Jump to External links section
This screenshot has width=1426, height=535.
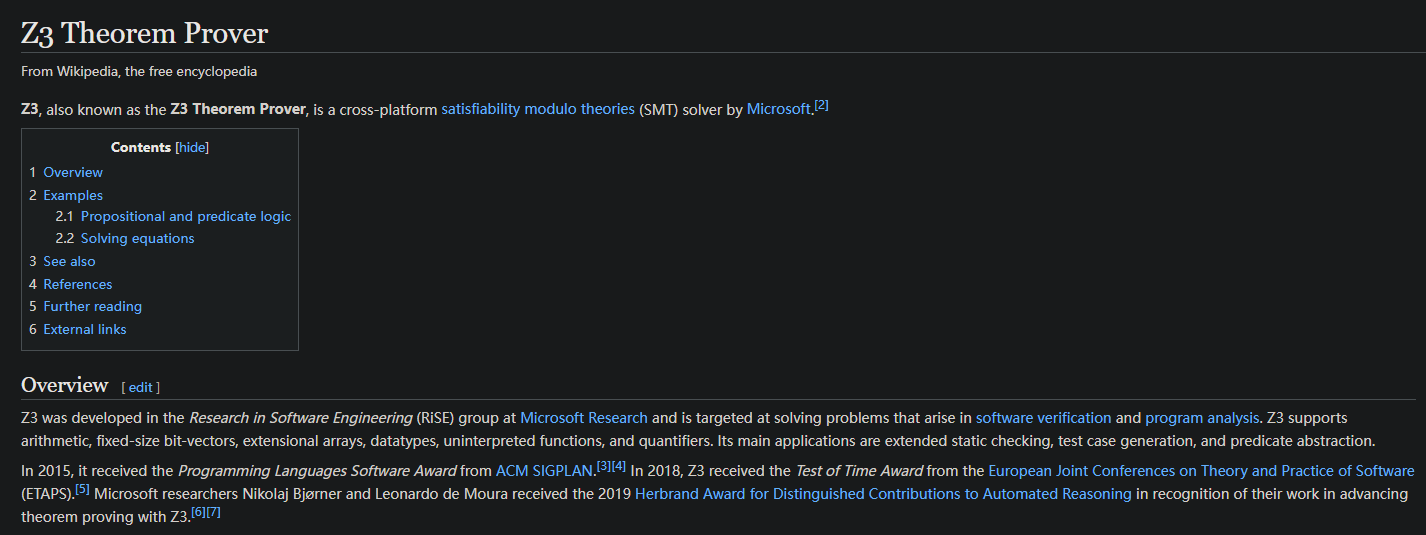pos(85,329)
